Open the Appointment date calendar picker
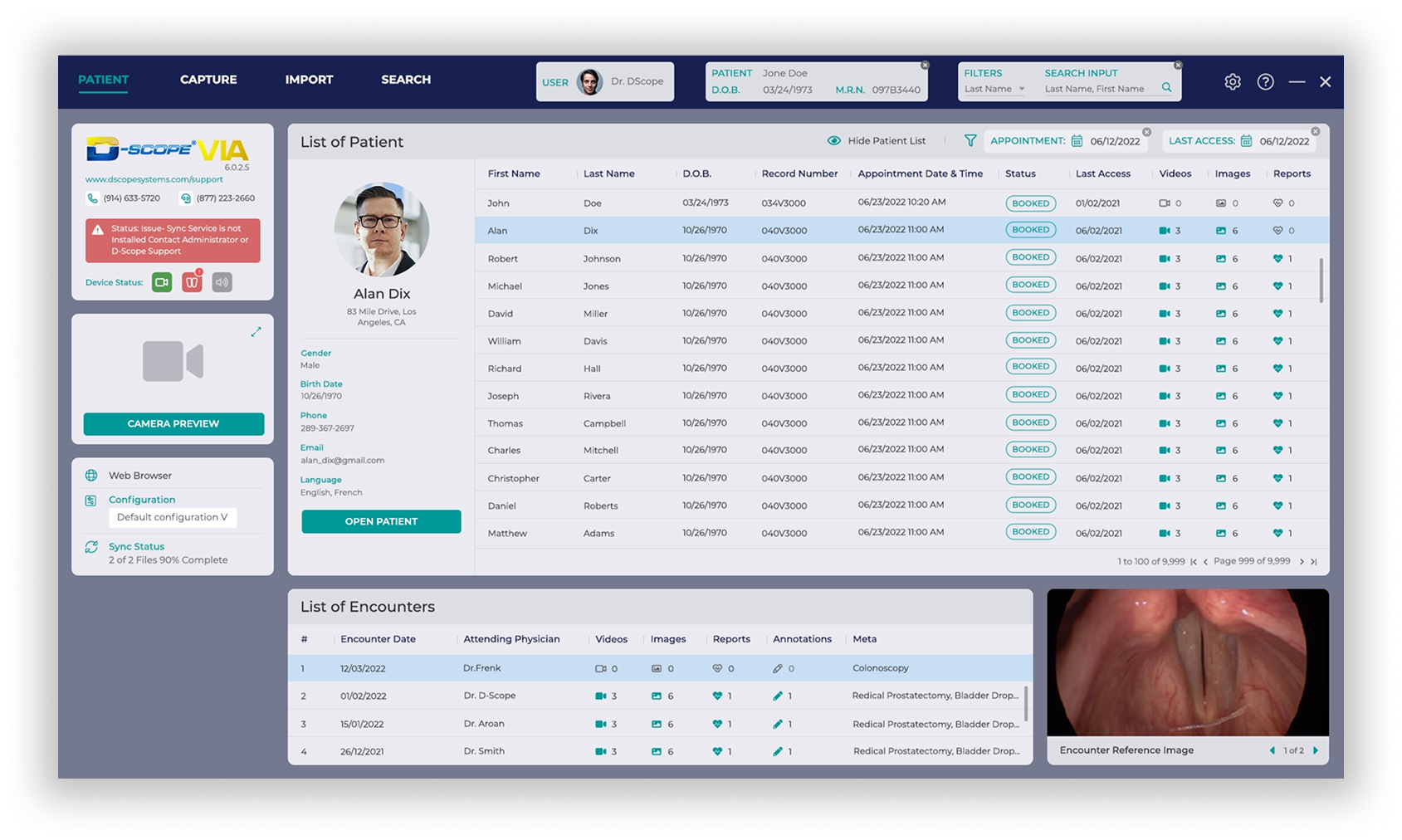Viewport: 1402px width, 840px height. pos(1077,141)
